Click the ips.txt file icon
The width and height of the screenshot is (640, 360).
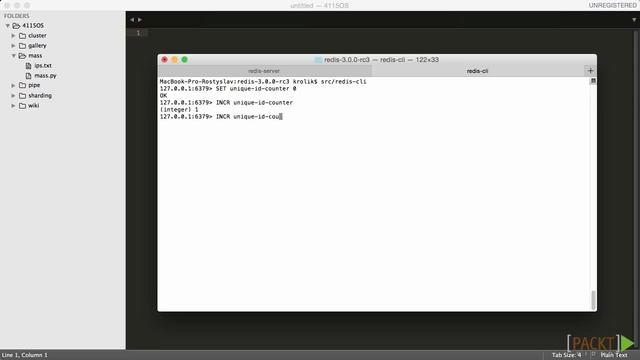tap(29, 66)
